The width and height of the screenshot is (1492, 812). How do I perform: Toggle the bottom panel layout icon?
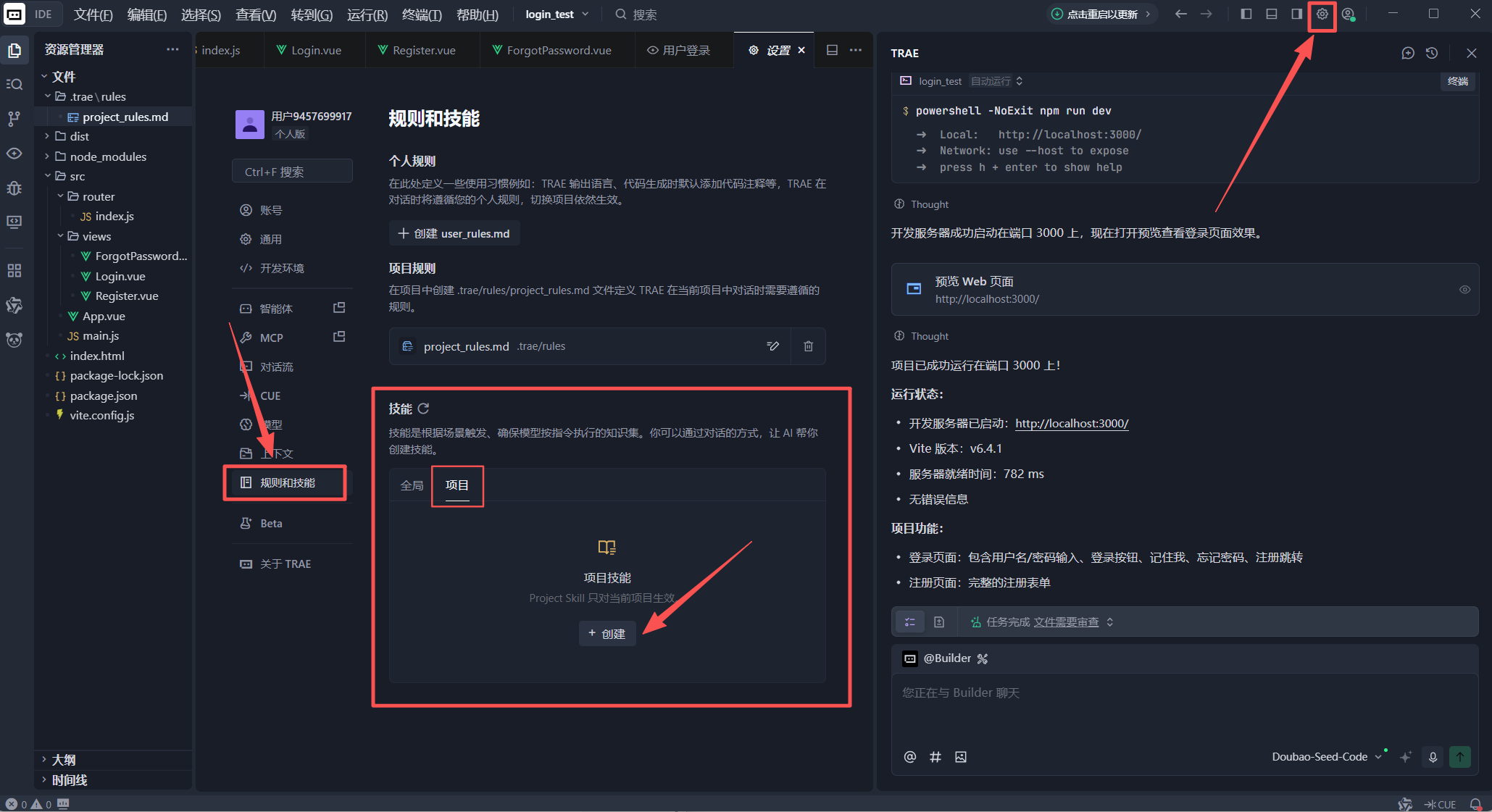pyautogui.click(x=1271, y=14)
